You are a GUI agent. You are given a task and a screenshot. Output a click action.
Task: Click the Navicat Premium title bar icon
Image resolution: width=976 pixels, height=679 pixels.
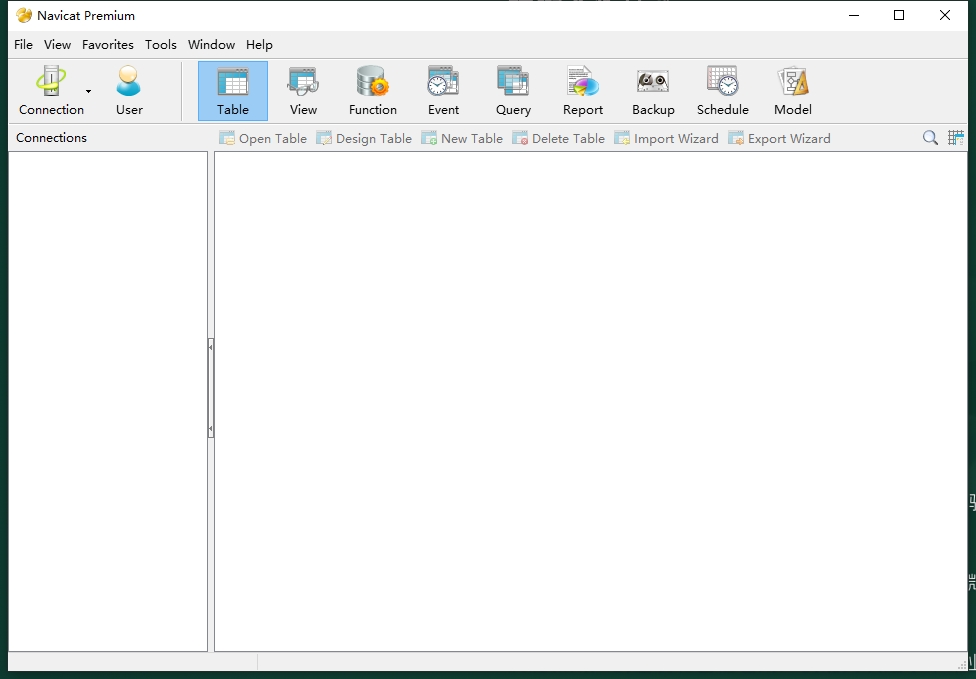[x=24, y=16]
